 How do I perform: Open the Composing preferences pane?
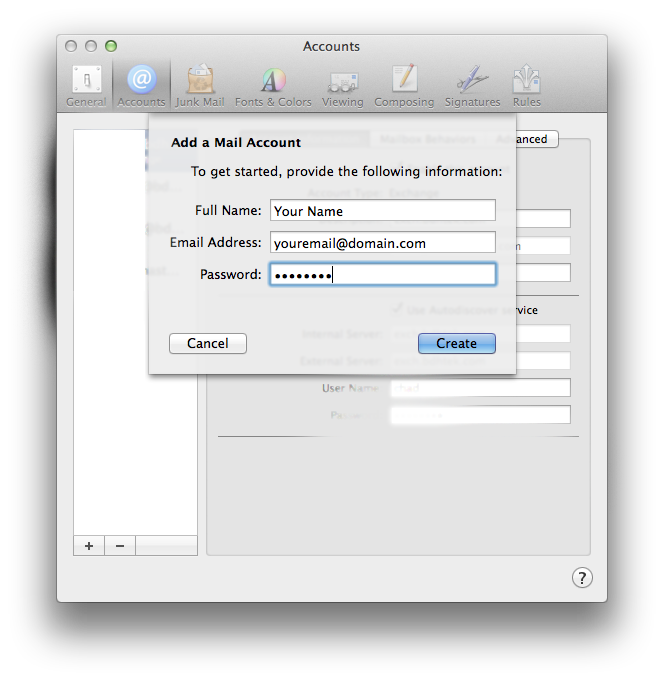click(x=404, y=86)
